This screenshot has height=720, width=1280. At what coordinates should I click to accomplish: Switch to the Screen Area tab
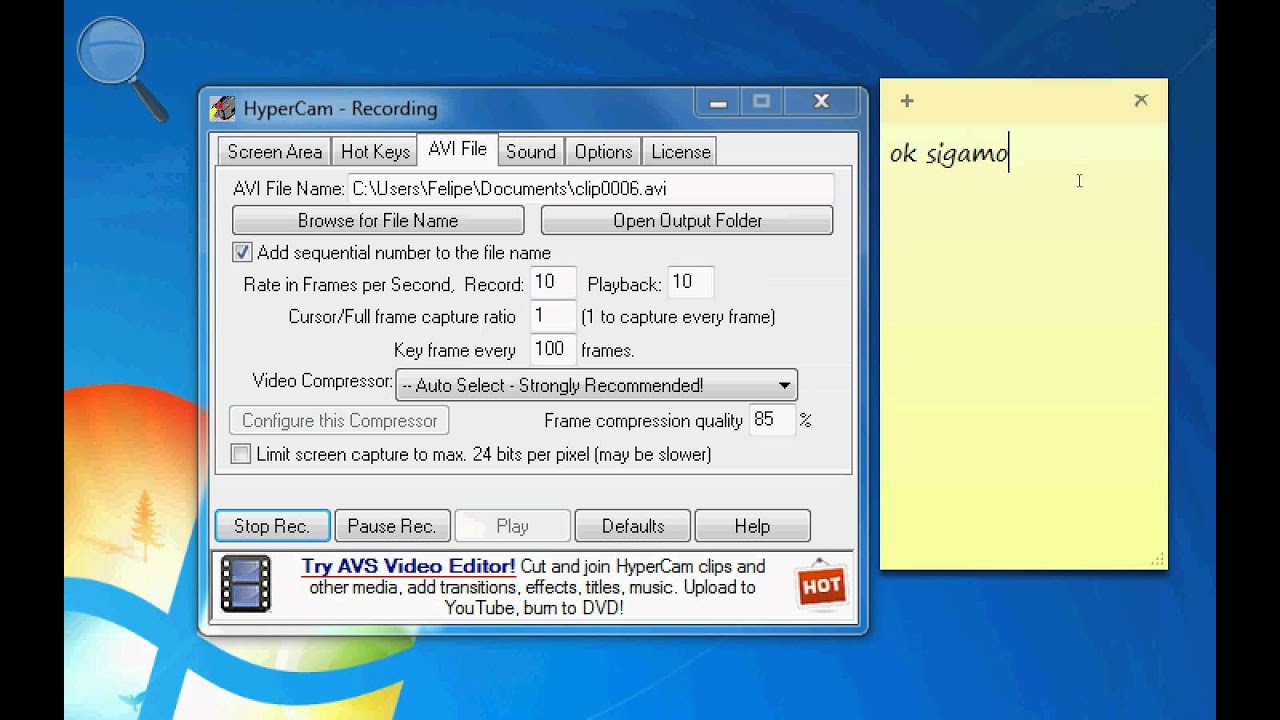[x=274, y=152]
